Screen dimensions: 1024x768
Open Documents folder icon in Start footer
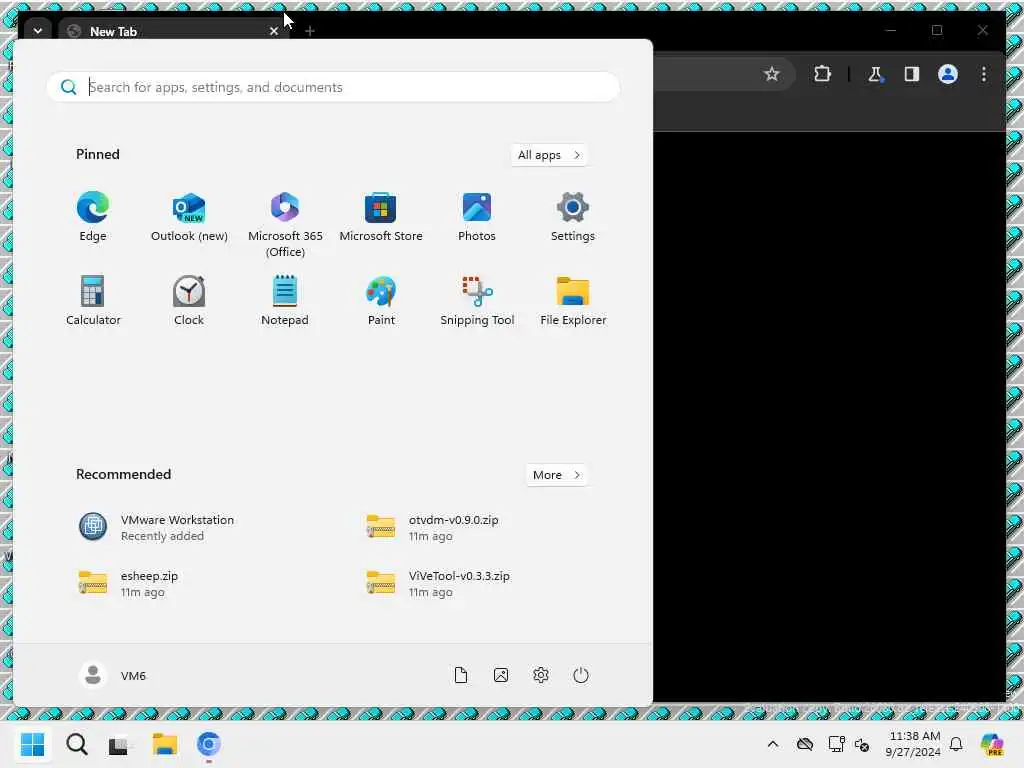[x=461, y=675]
